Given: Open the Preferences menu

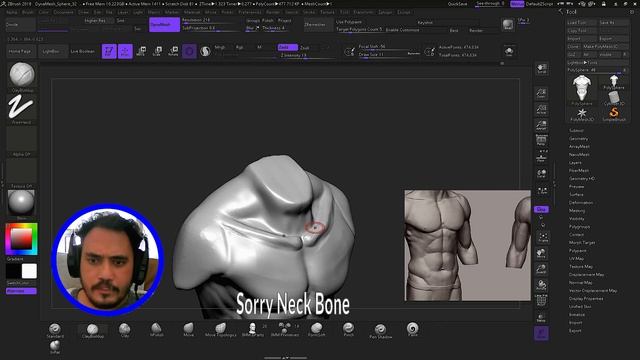Looking at the screenshot, I should (x=249, y=13).
